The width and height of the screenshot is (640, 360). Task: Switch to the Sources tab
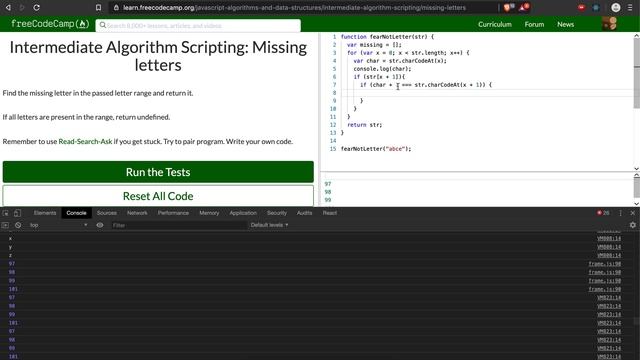click(107, 213)
